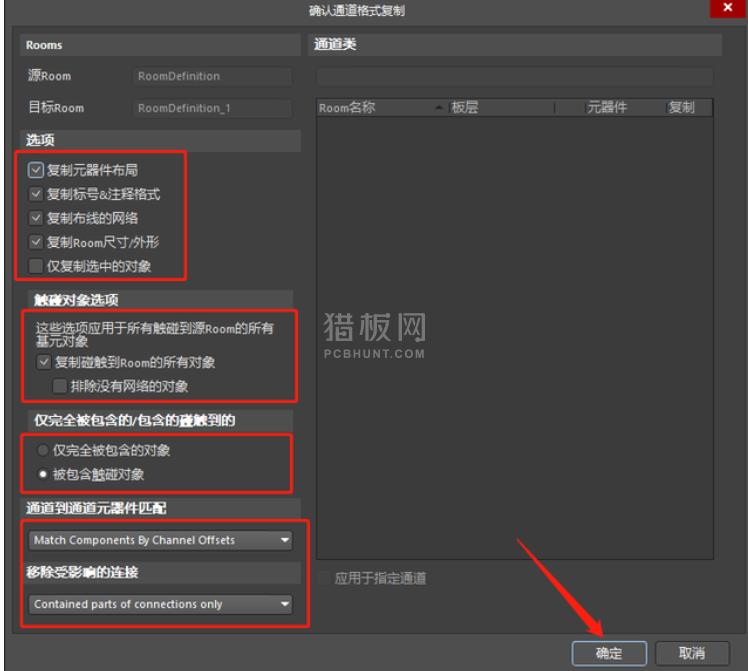Image resolution: width=748 pixels, height=671 pixels.
Task: Enable 仅复制选中的对象 checkbox
Action: coord(37,266)
